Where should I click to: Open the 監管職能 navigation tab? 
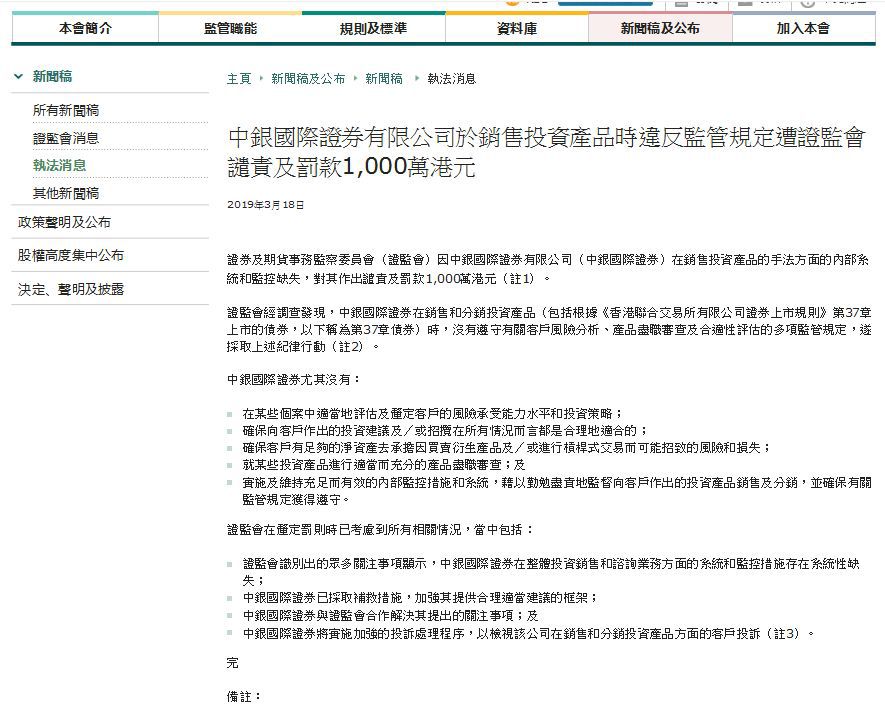[x=230, y=28]
